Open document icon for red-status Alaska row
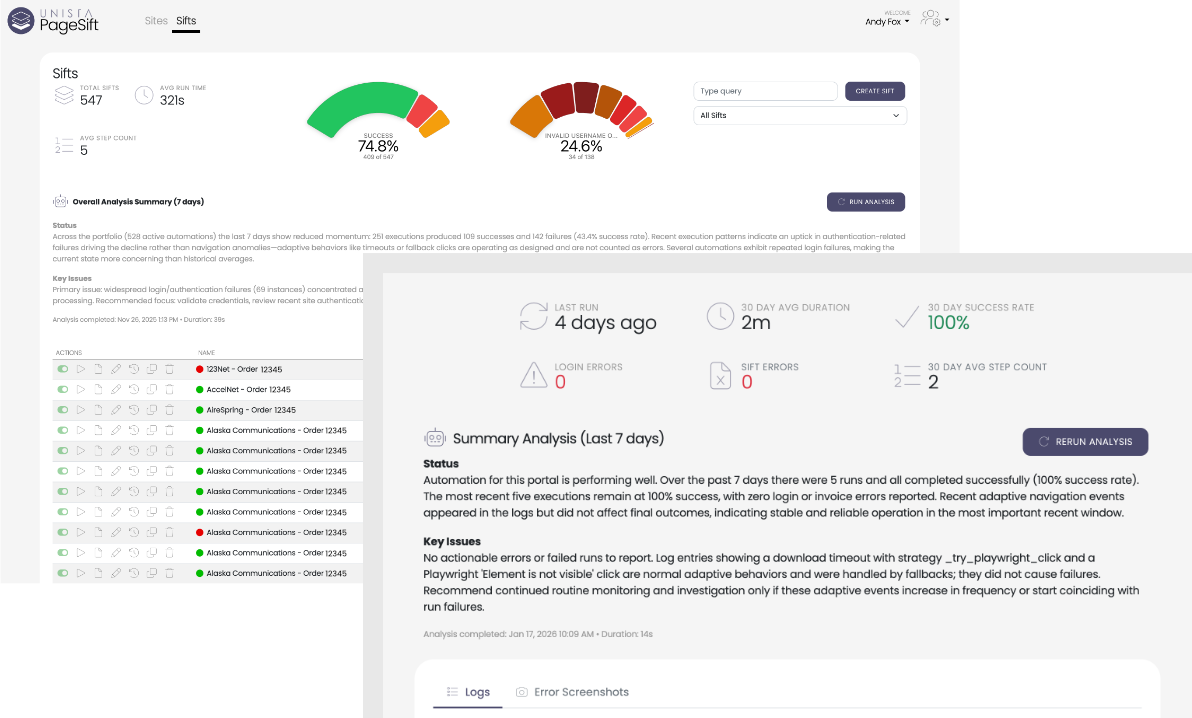Screen dimensions: 1192x718 98,532
